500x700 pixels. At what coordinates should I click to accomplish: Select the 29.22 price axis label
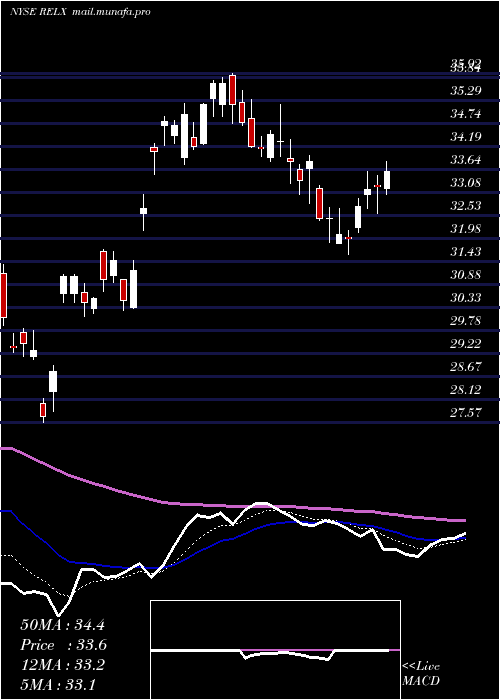(465, 344)
